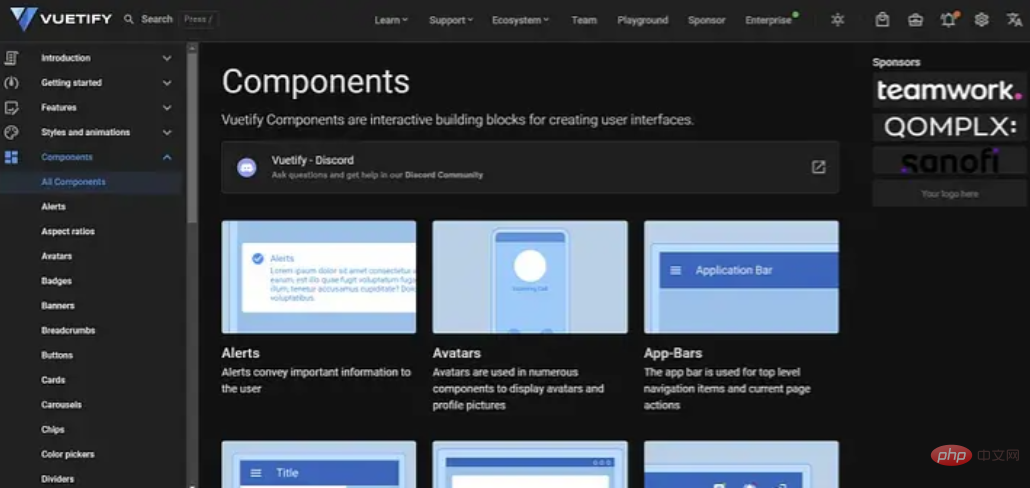Click the Discord logo avatar
The width and height of the screenshot is (1030, 488).
click(x=247, y=167)
